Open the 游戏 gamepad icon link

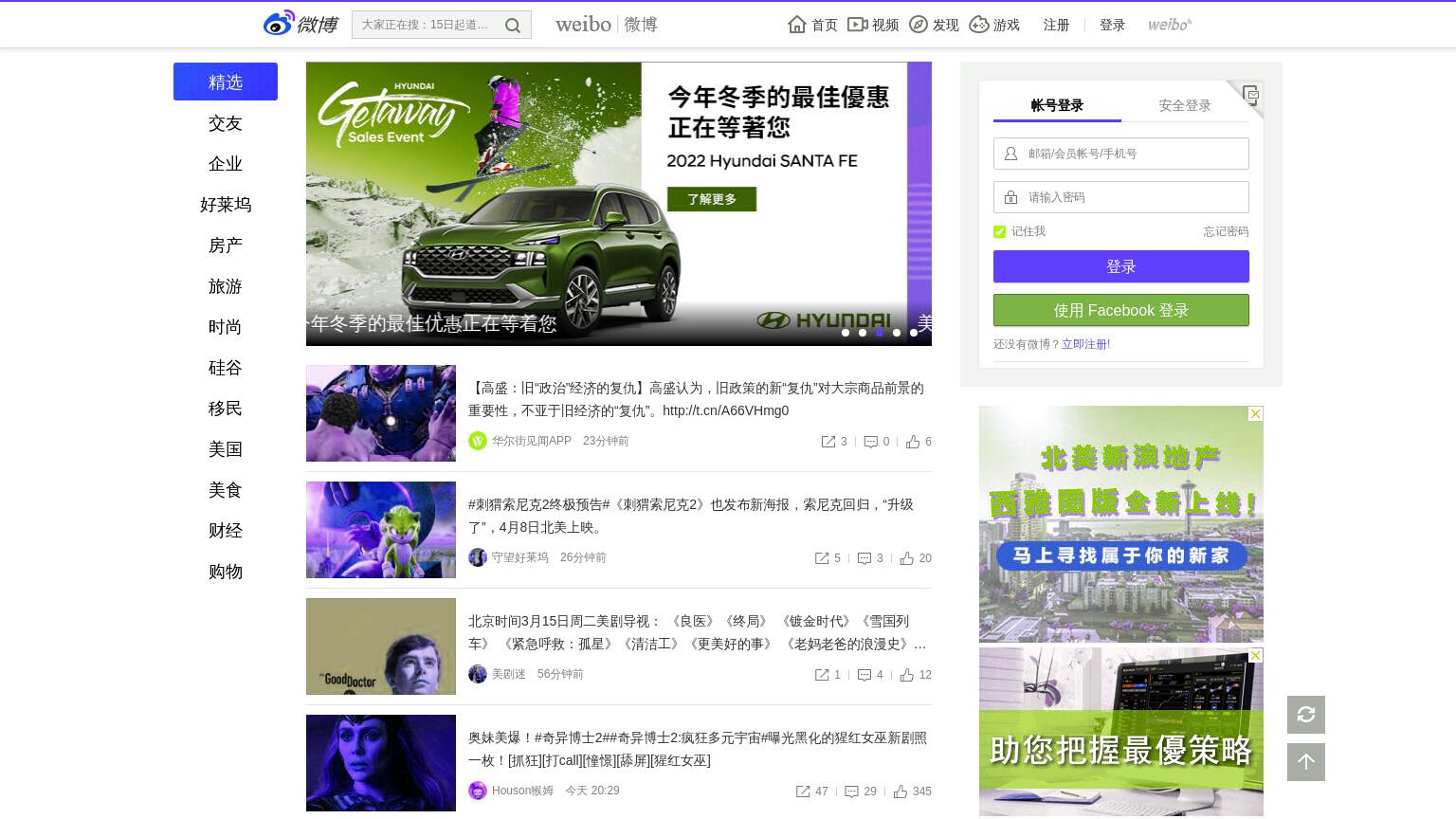click(994, 25)
